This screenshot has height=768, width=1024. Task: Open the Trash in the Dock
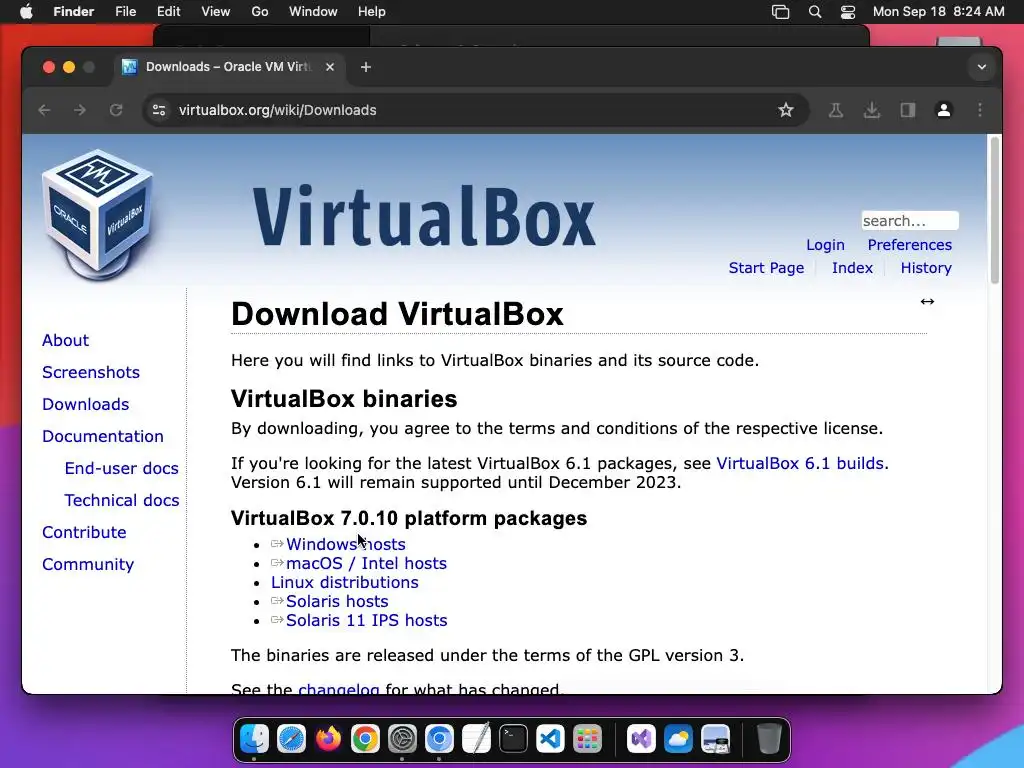coord(769,739)
